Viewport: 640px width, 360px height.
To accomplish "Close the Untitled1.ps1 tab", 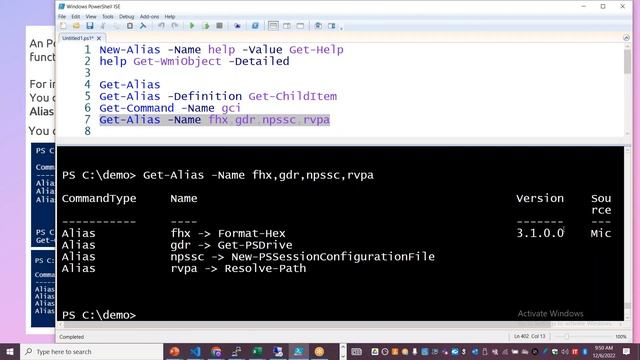I will tap(99, 38).
